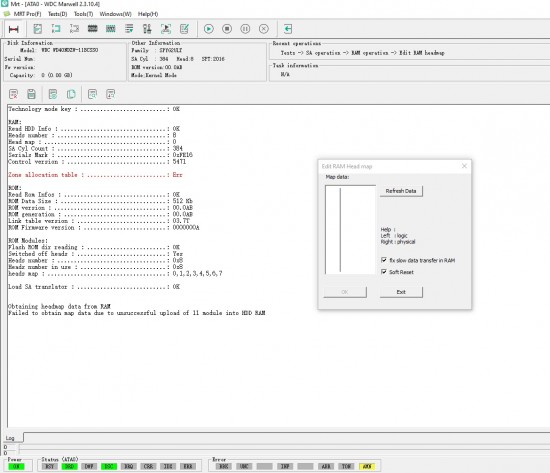Click the heads map '0,1,2,3,4,5,6,7' value
Image resolution: width=550 pixels, height=473 pixels.
coord(197,273)
